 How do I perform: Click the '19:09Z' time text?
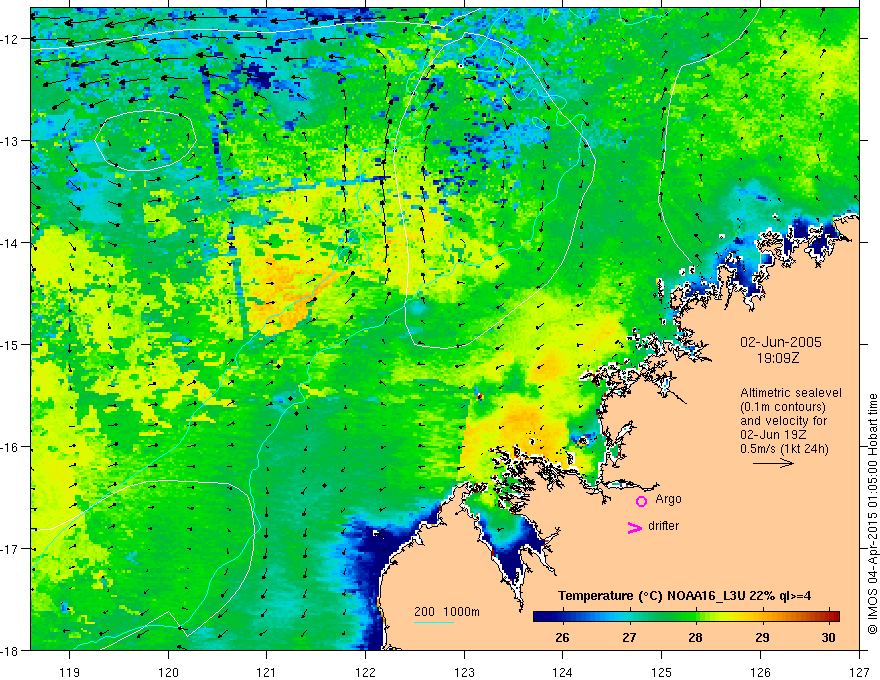pos(777,358)
